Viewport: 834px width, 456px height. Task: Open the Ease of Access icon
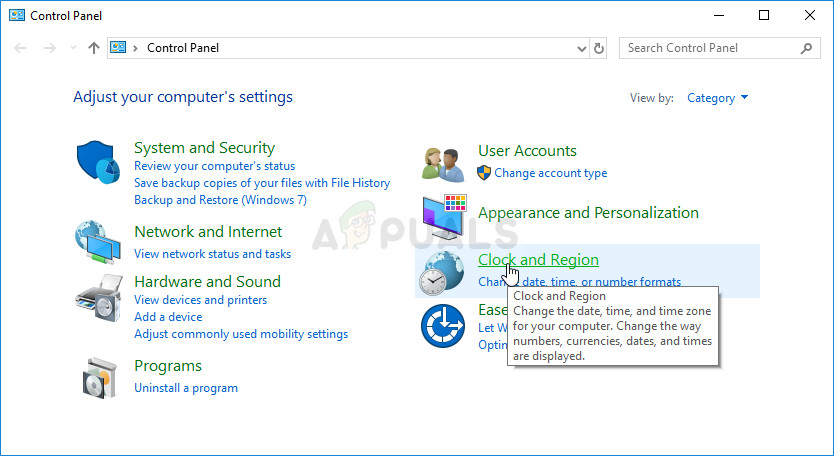click(440, 325)
